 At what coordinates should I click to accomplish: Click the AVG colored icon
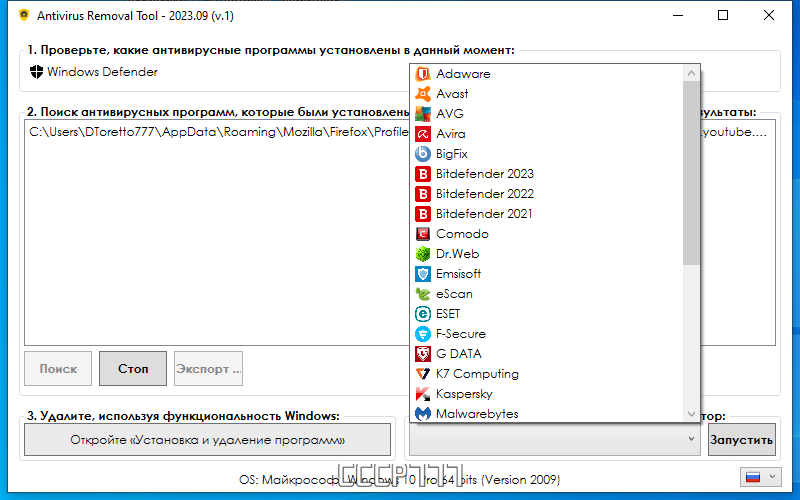click(423, 114)
